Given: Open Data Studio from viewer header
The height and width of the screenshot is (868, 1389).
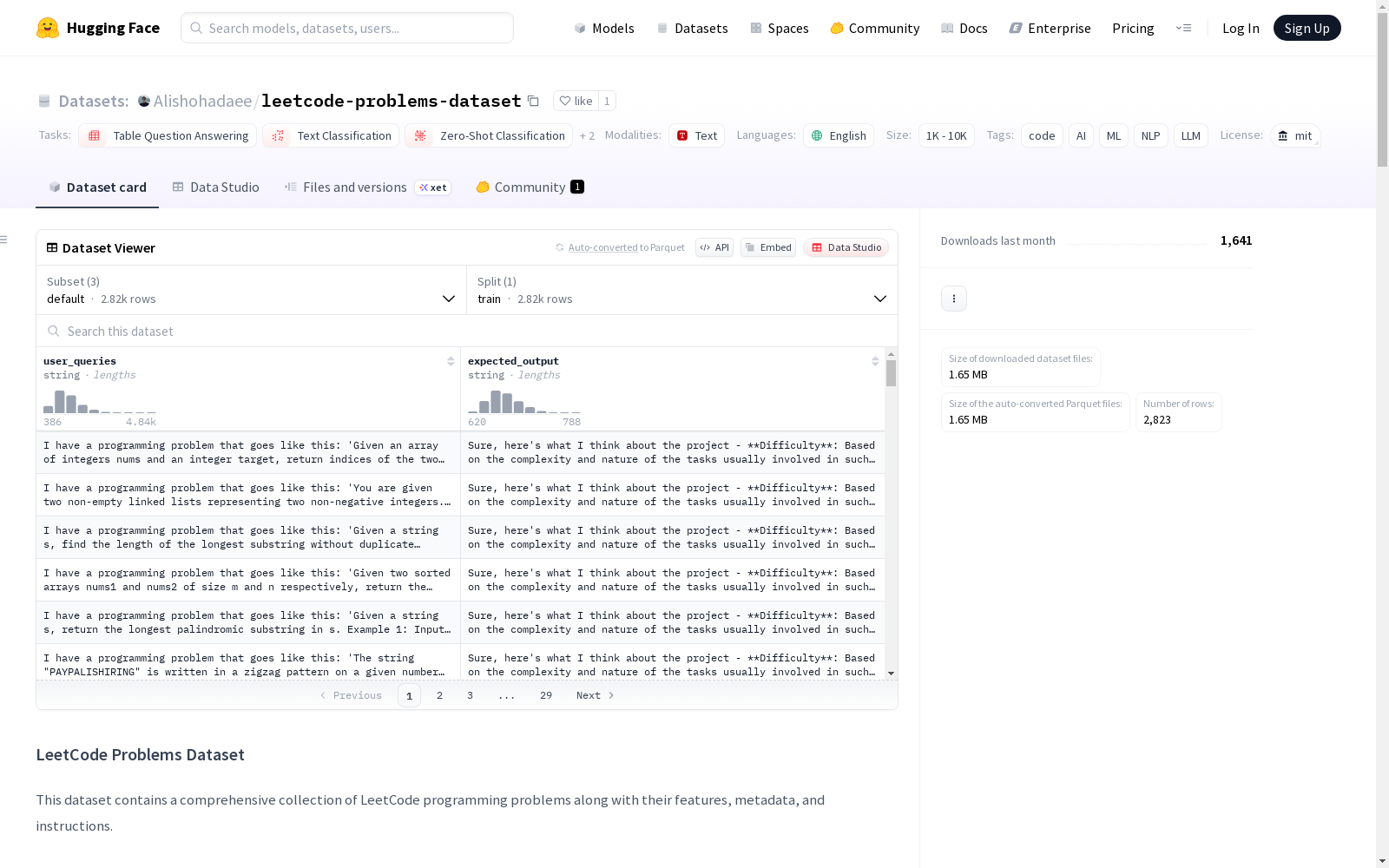Looking at the screenshot, I should coord(846,247).
